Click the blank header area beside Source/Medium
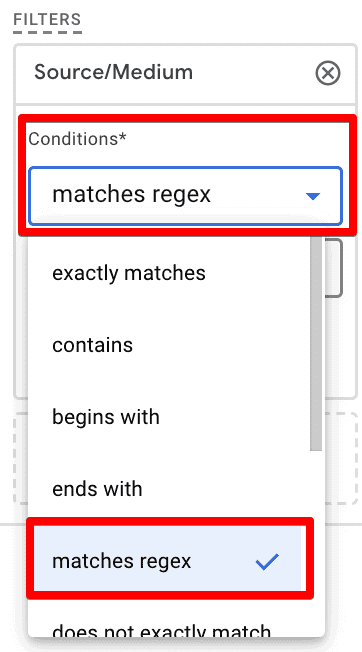 point(254,73)
